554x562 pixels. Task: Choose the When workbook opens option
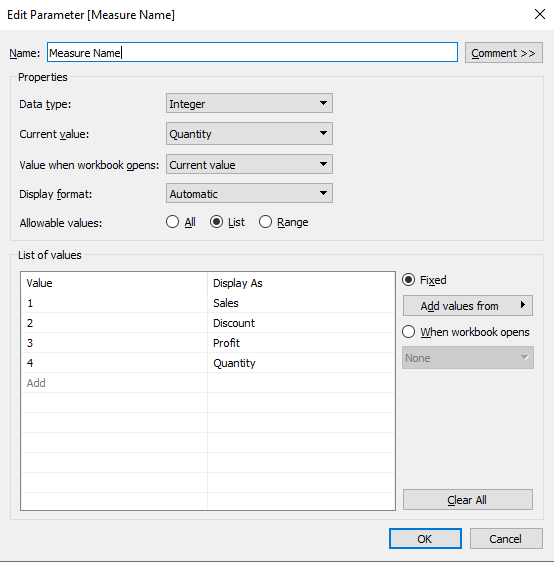point(466,332)
